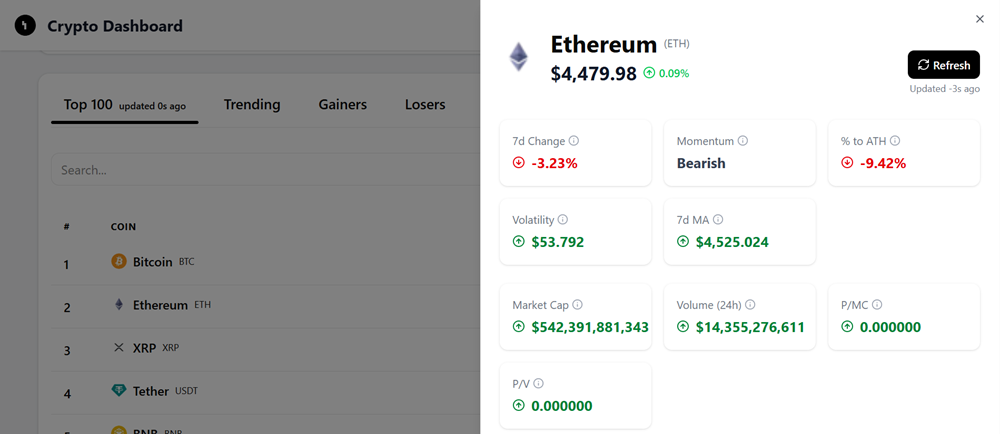This screenshot has width=1000, height=434.
Task: Click the Crypto Dashboard lightning logo
Action: tap(25, 26)
